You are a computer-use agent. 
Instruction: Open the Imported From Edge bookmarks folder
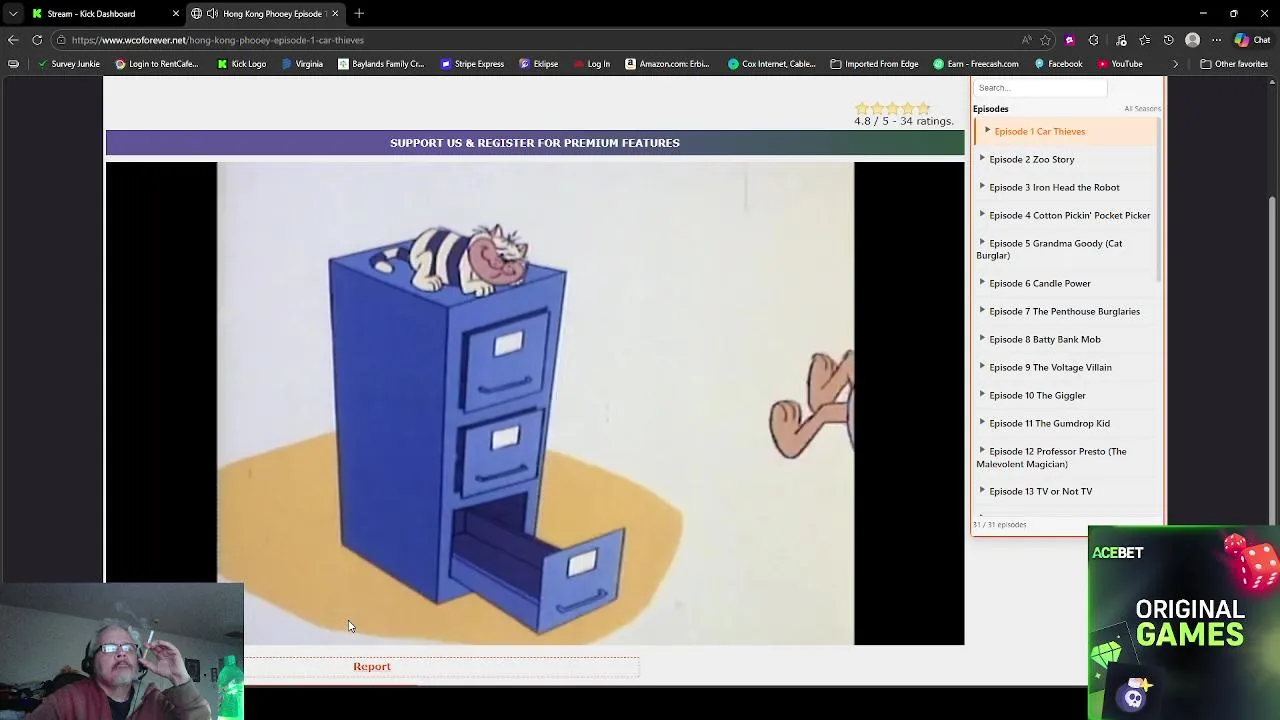[874, 64]
